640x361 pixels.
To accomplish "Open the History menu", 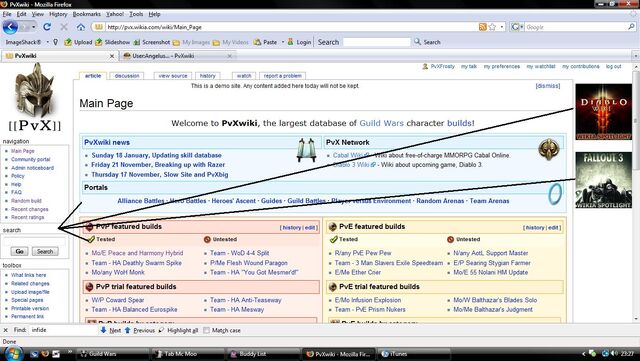I will click(x=58, y=14).
